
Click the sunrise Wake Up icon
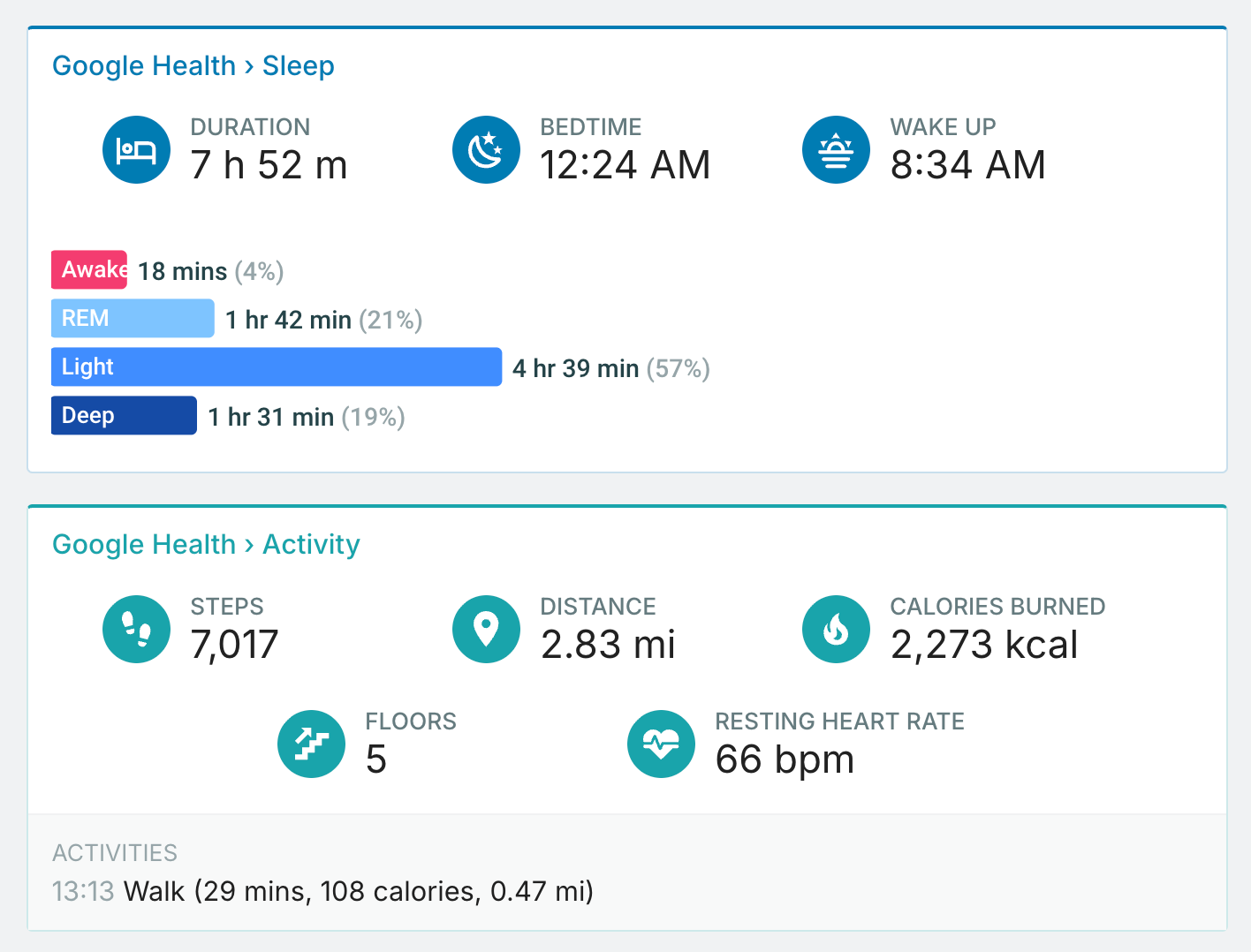(836, 150)
